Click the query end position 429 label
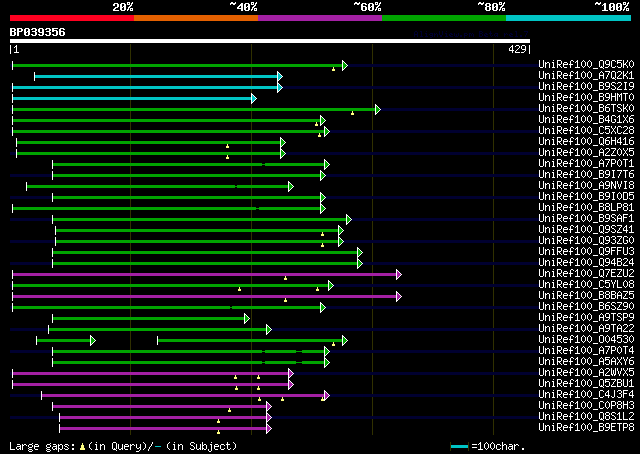640x454 pixels. pos(517,49)
